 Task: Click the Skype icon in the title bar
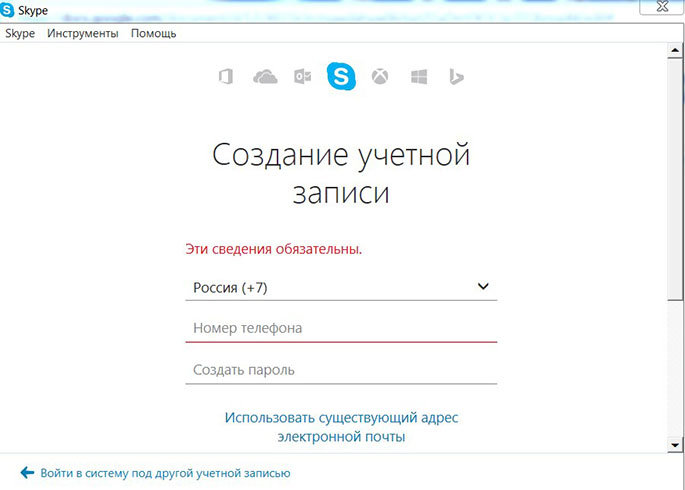click(7, 10)
